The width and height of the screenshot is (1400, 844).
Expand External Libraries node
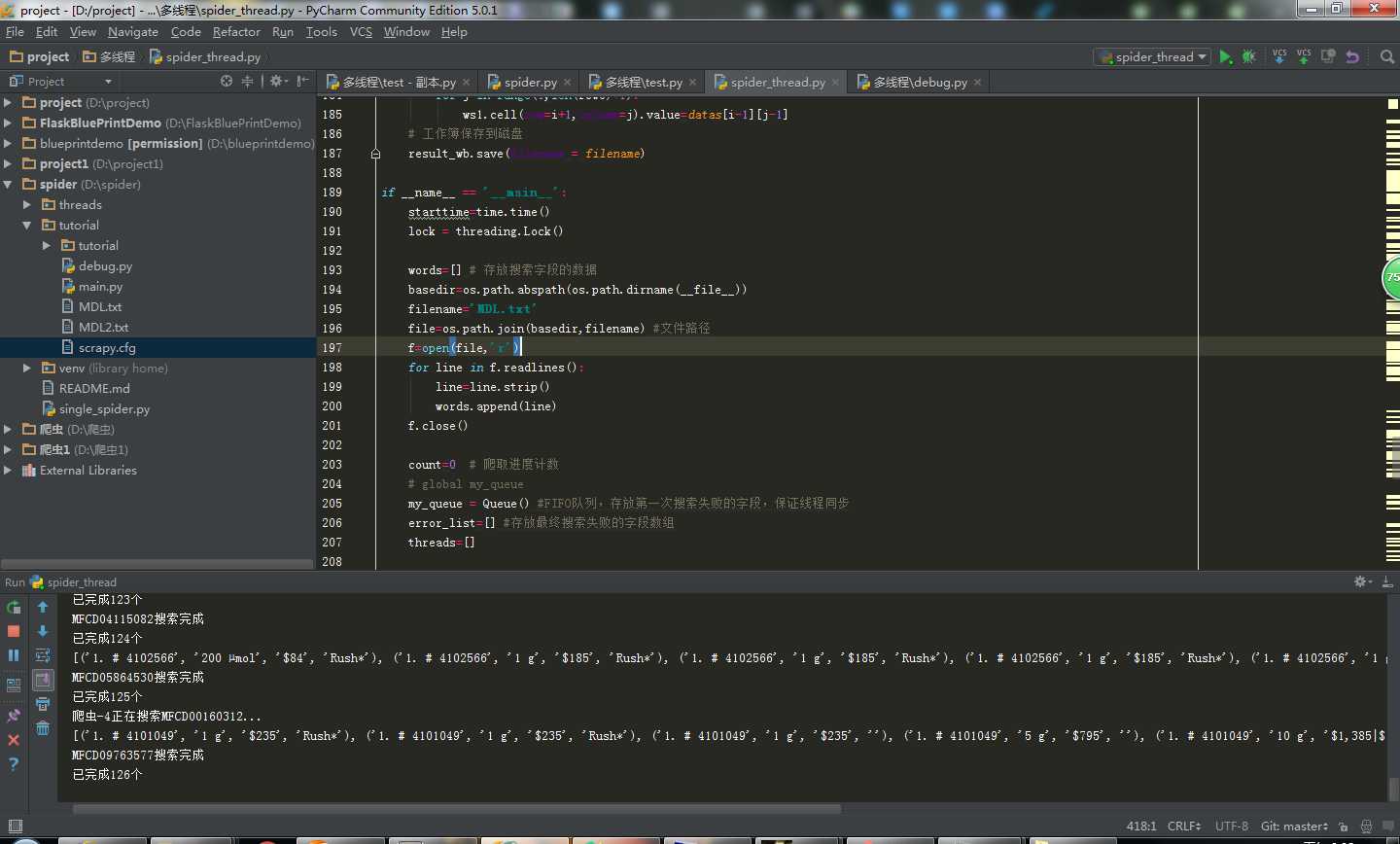(8, 470)
